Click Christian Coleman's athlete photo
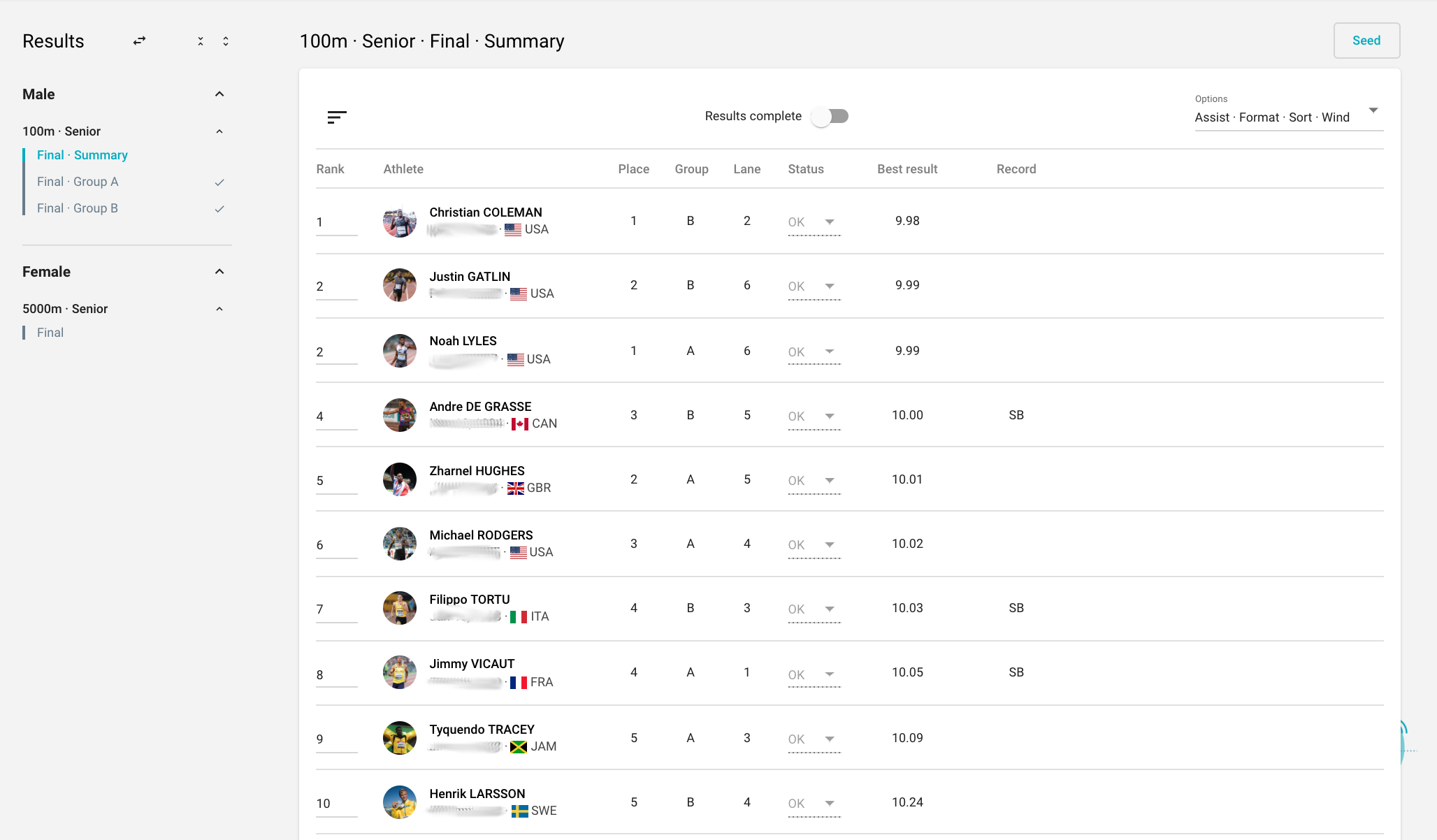Image resolution: width=1437 pixels, height=840 pixels. point(400,222)
